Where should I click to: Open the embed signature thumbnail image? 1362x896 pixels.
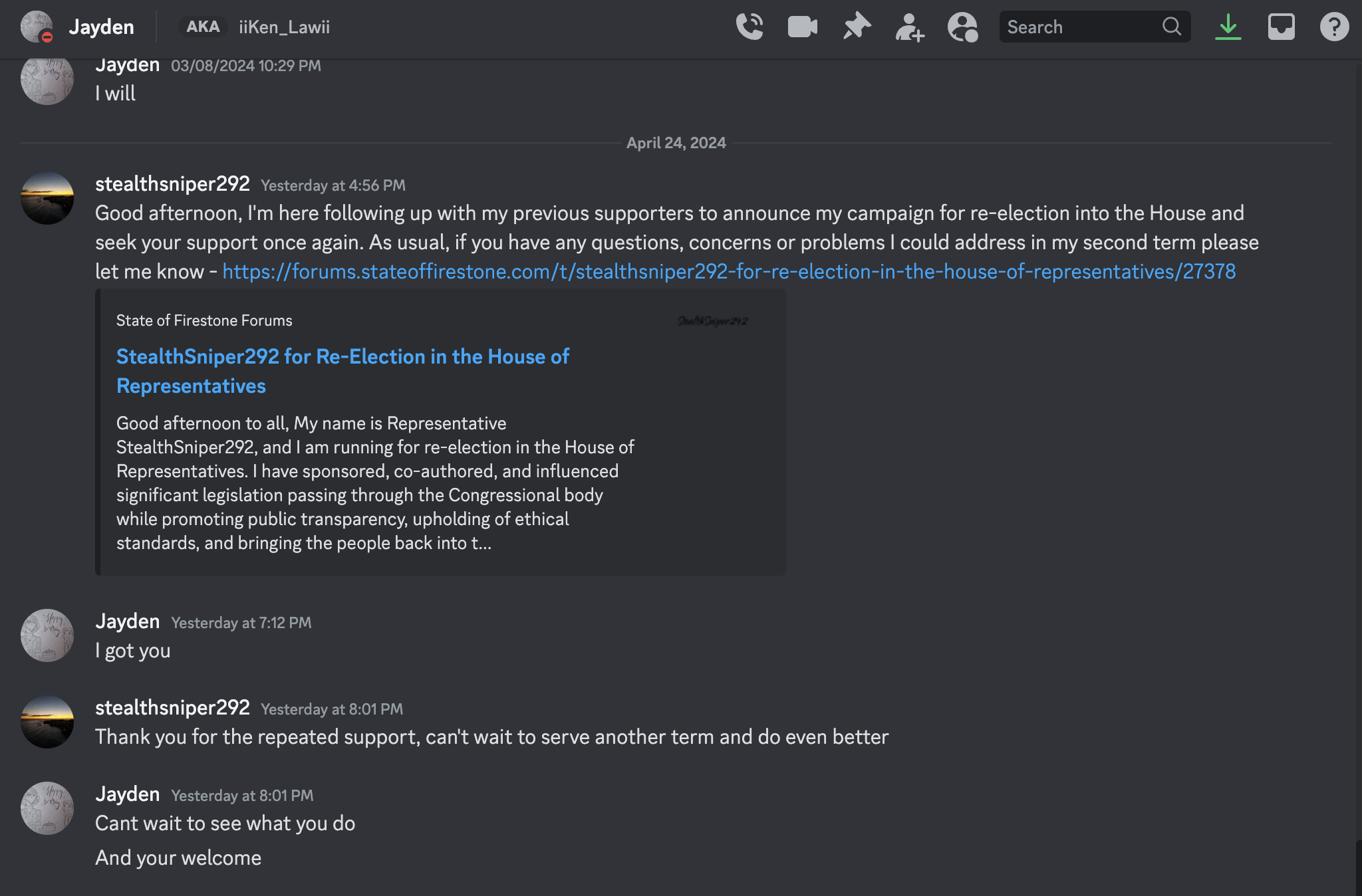point(712,321)
